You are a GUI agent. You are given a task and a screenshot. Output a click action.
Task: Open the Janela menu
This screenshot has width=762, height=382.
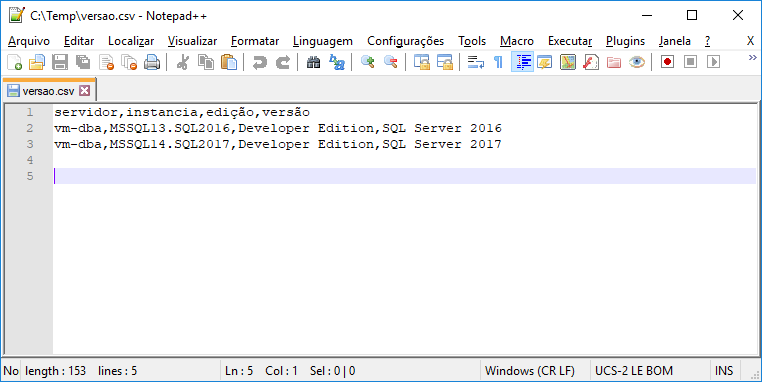675,41
